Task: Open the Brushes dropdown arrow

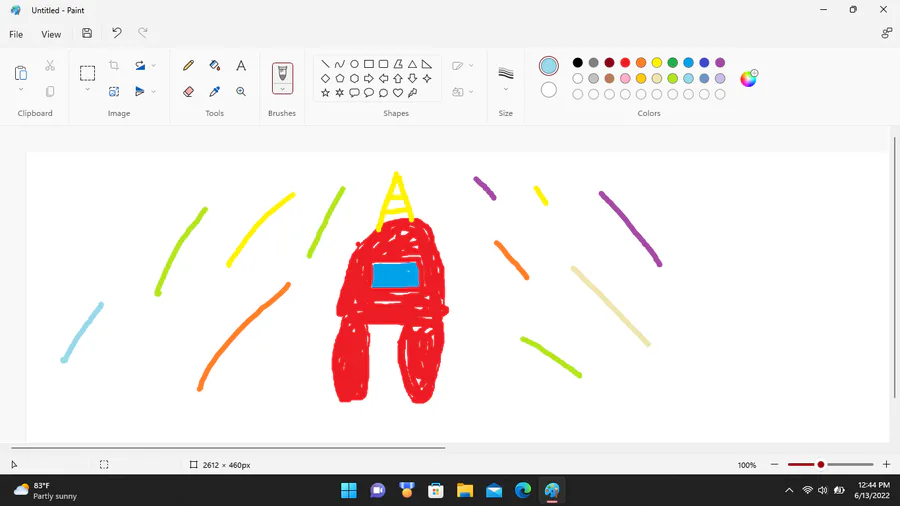Action: click(x=282, y=89)
